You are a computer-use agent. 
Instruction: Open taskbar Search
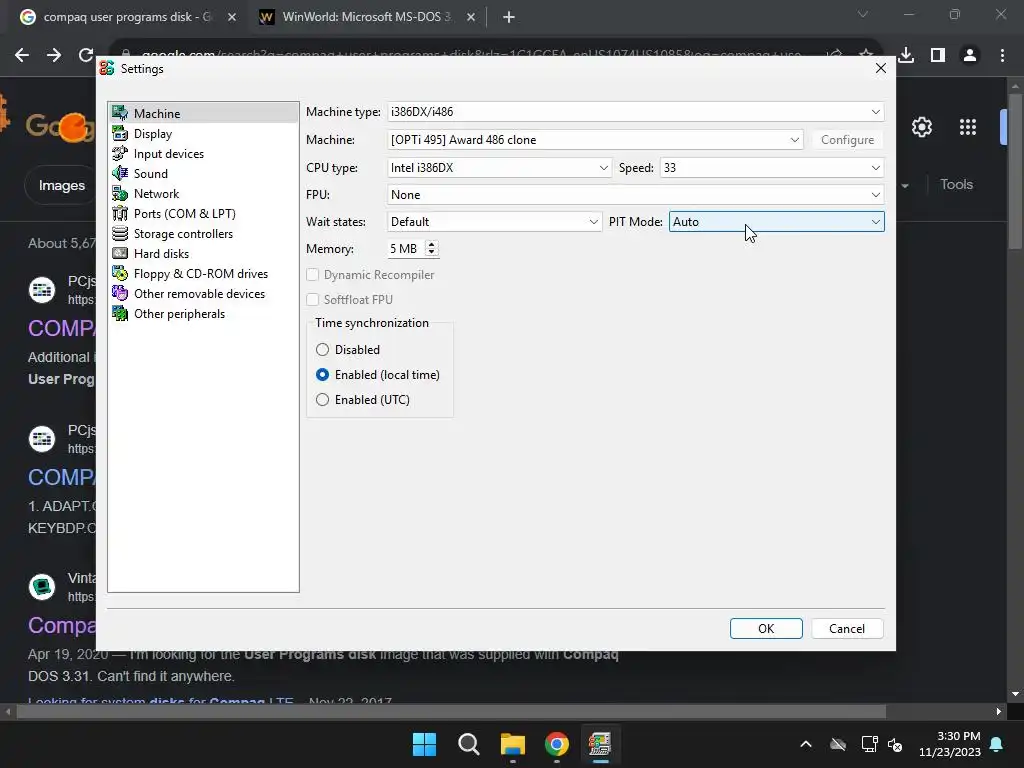click(468, 744)
